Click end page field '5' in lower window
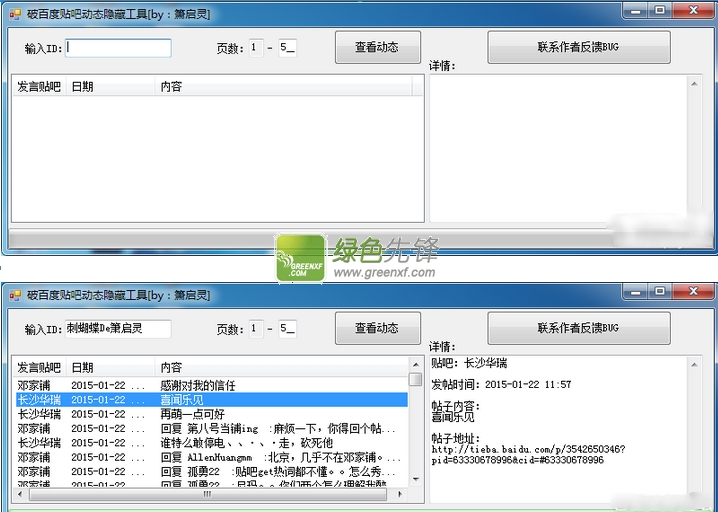718x512 pixels. tap(287, 328)
